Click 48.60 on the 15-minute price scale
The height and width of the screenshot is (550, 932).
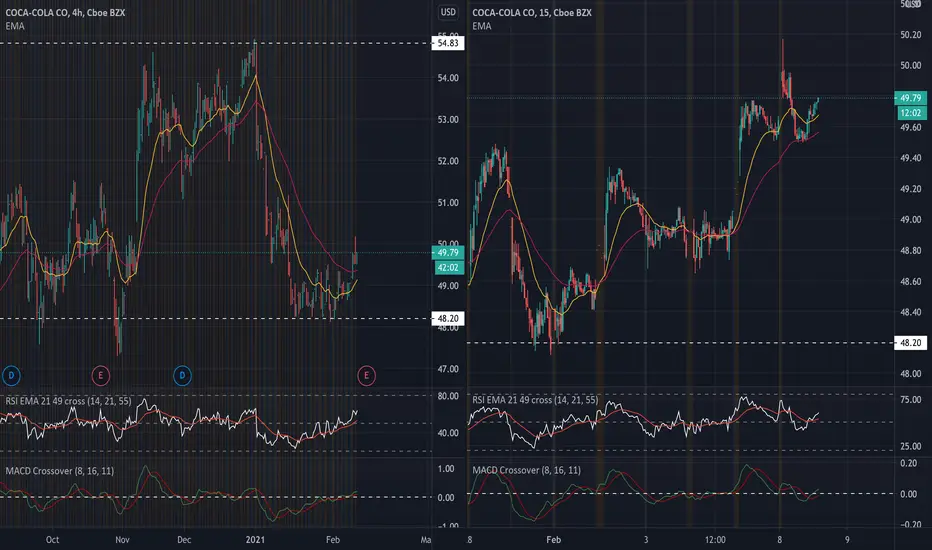(x=911, y=282)
